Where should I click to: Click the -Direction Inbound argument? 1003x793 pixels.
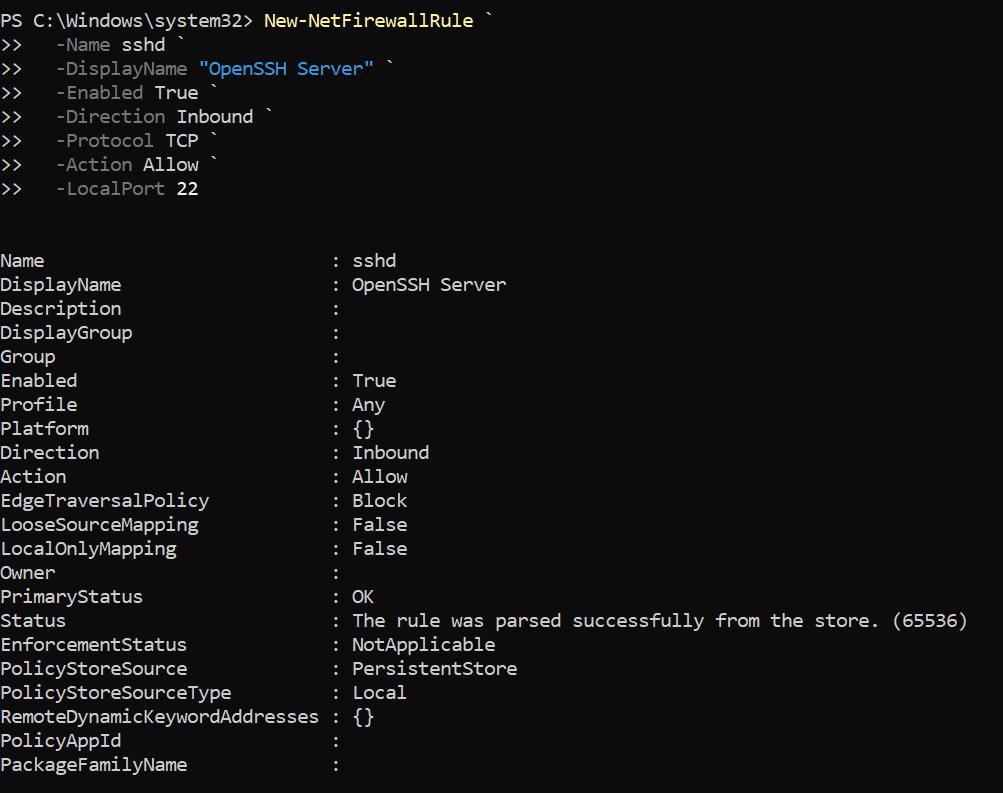coord(215,116)
